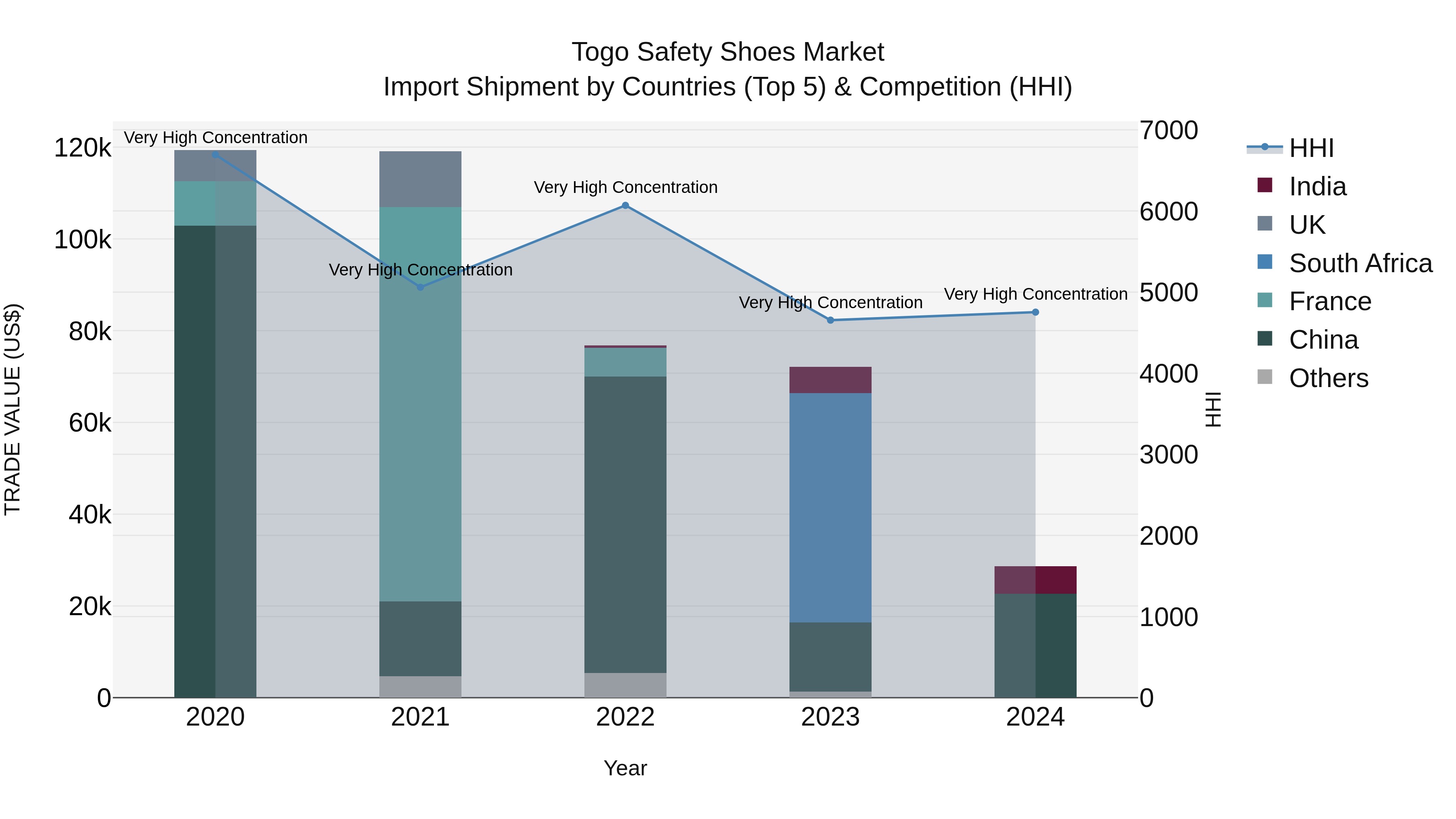Click the France teal legend swatch

1265,301
